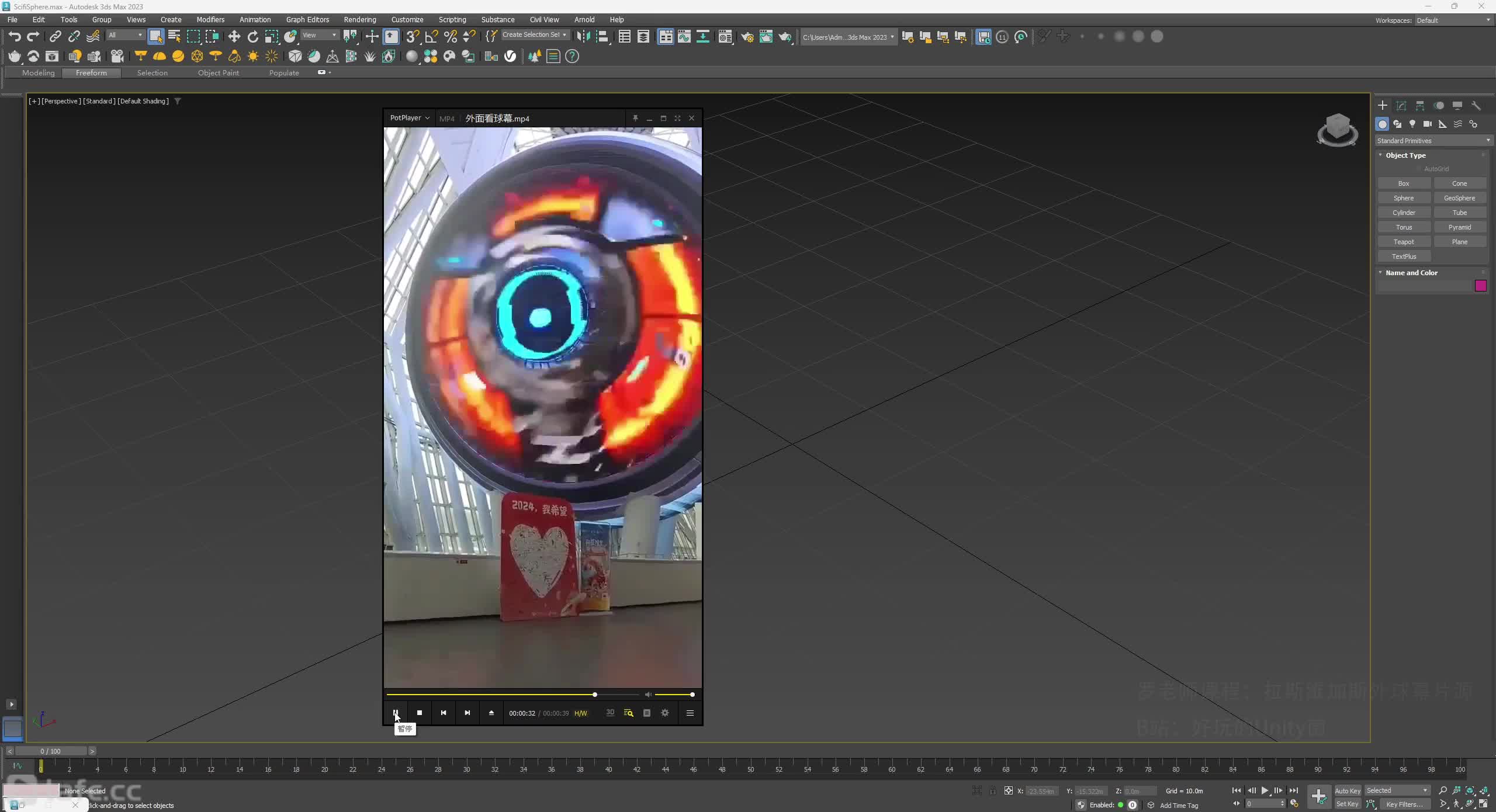Open the key mode Selected dropdown
Image resolution: width=1496 pixels, height=812 pixels.
point(1397,790)
